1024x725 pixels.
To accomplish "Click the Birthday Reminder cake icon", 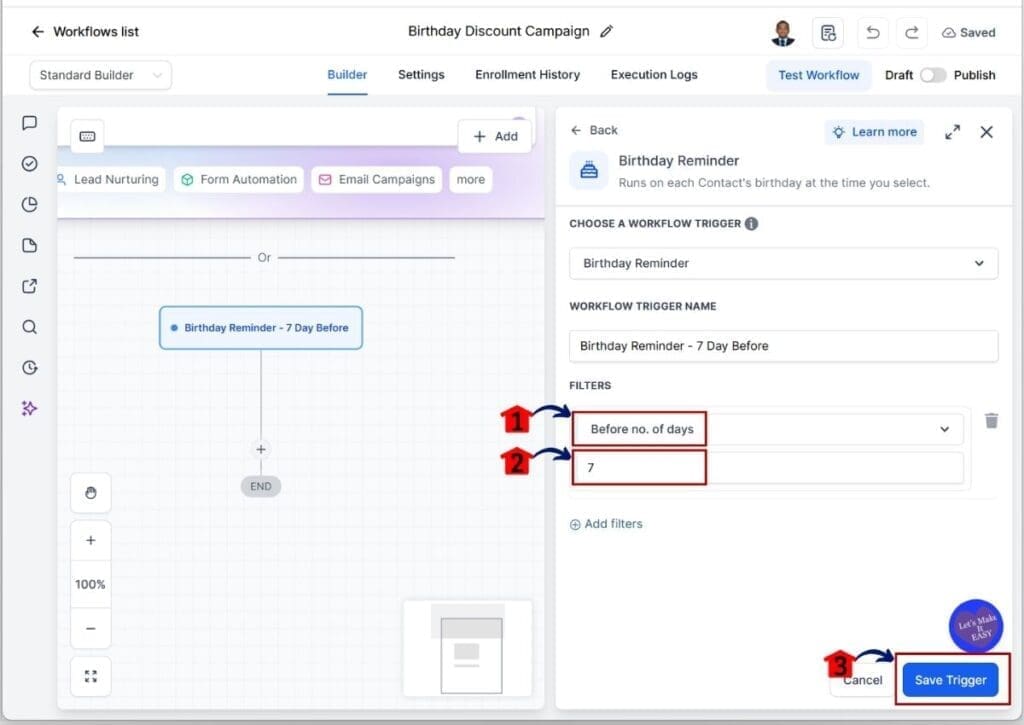I will click(x=589, y=170).
